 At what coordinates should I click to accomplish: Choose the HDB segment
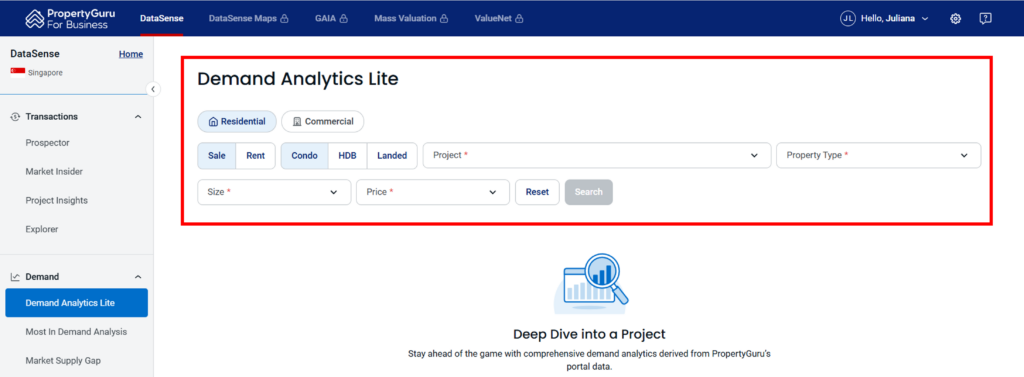pos(347,156)
